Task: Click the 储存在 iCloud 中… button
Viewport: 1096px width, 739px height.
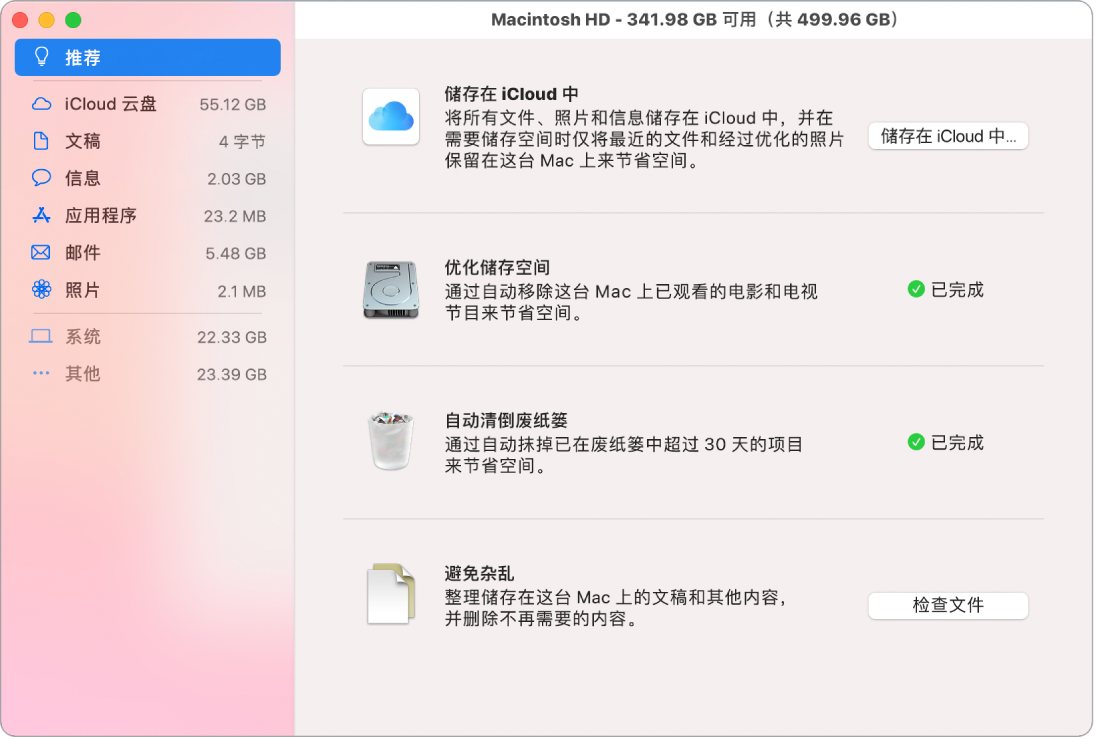Action: [948, 136]
